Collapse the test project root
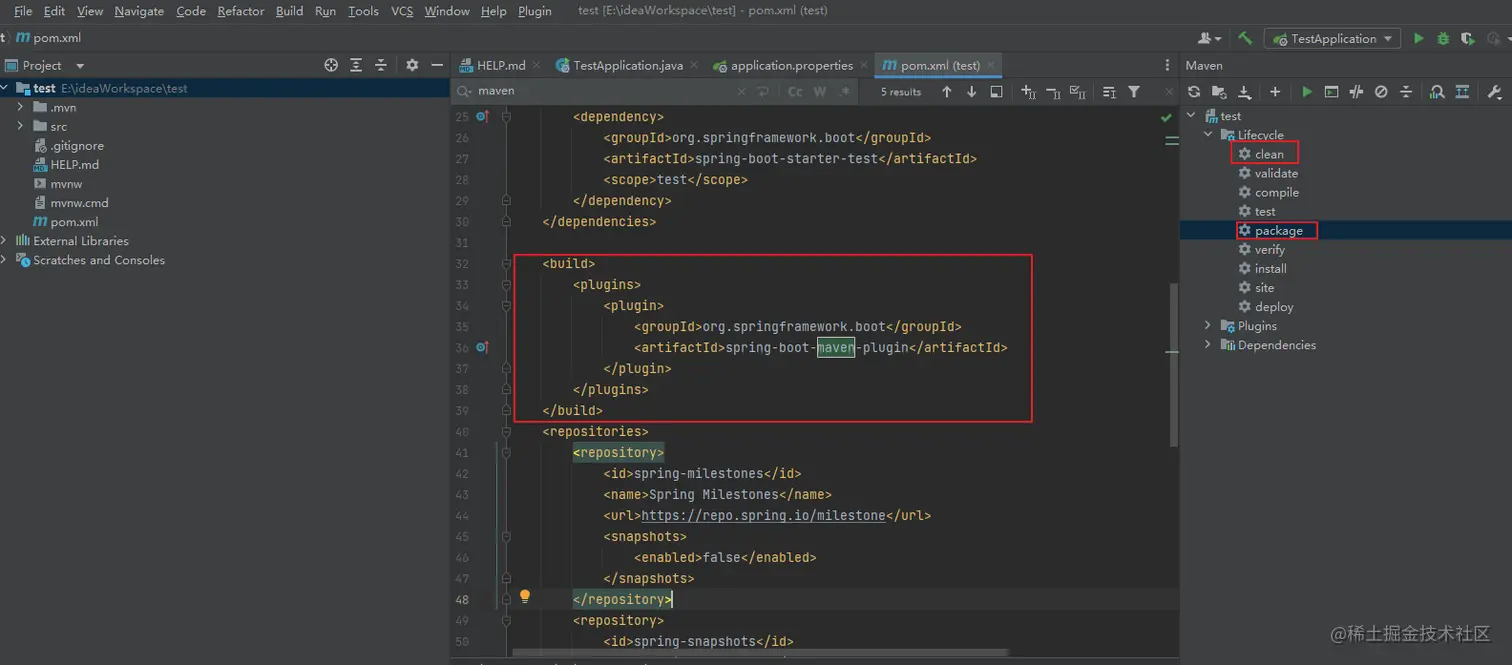The height and width of the screenshot is (665, 1512). point(5,88)
